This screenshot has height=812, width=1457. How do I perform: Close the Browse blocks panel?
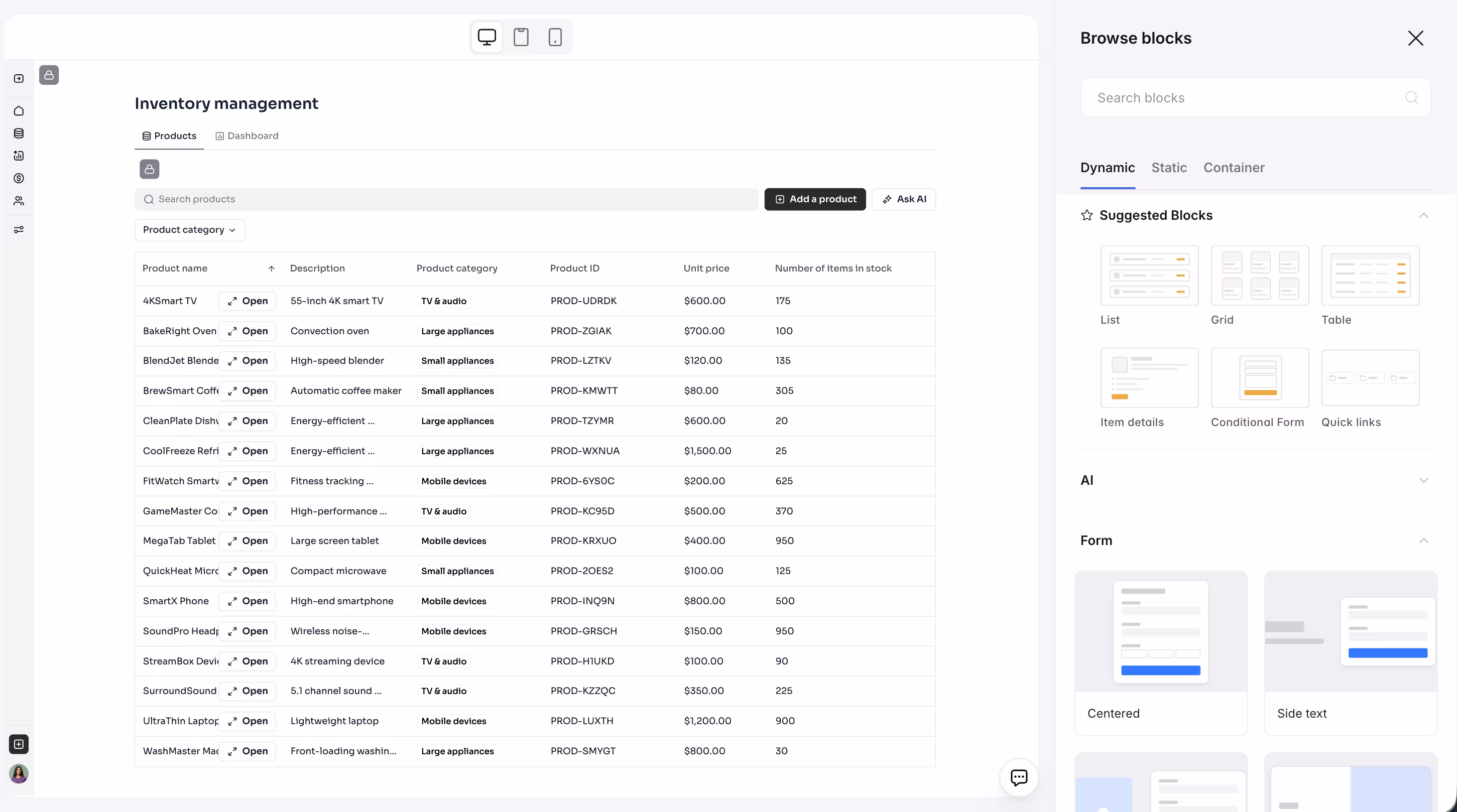coord(1415,38)
